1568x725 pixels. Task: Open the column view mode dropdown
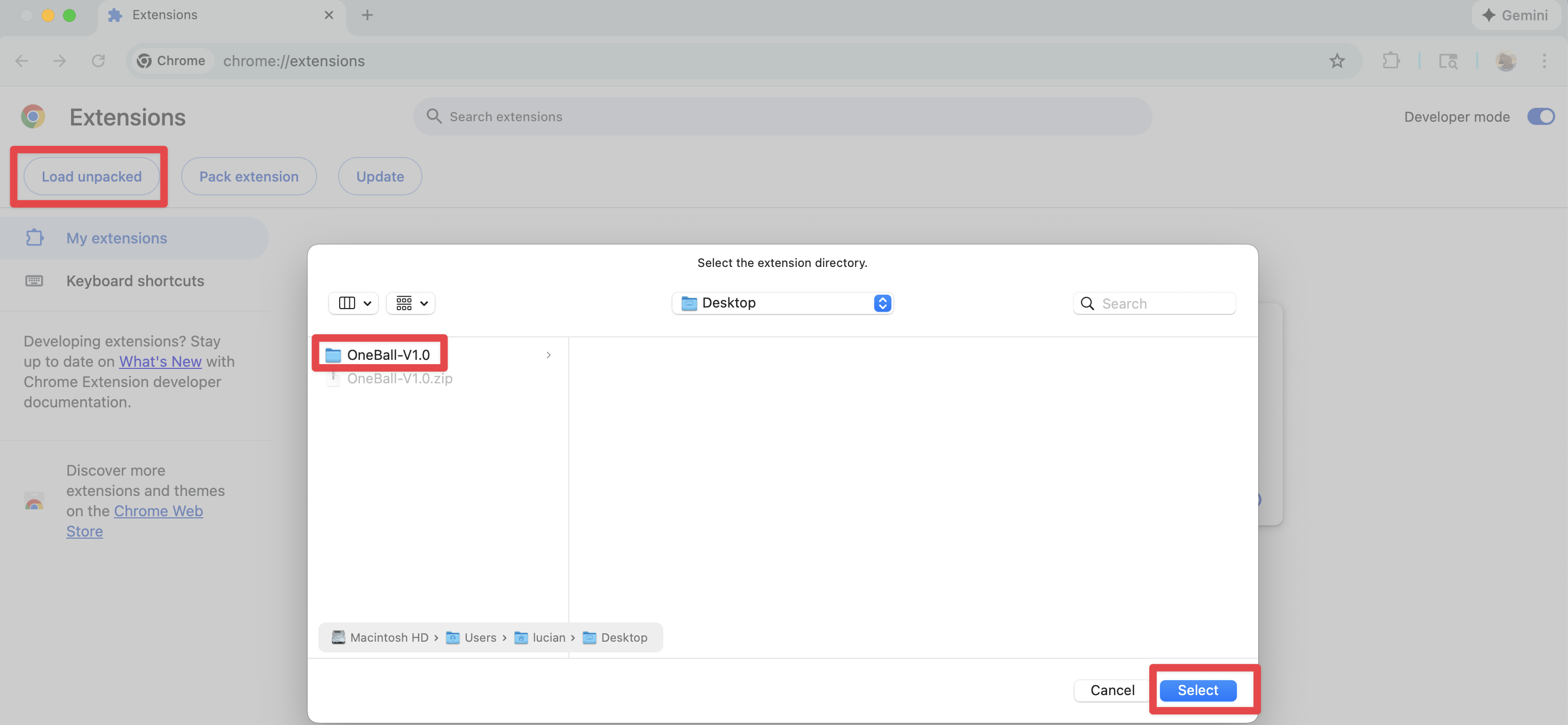[354, 303]
